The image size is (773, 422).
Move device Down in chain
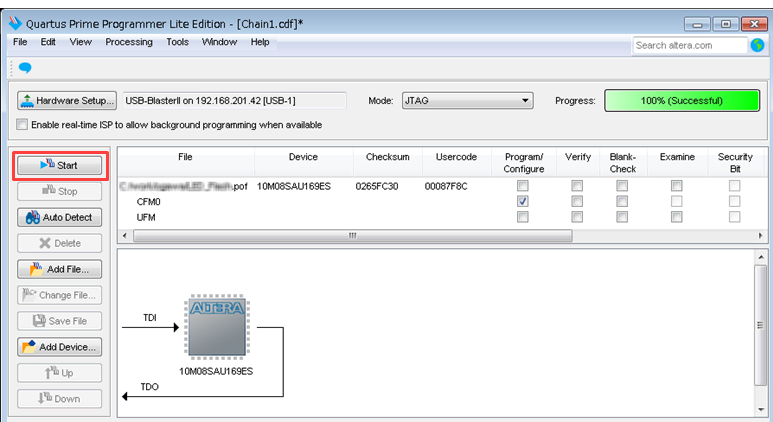click(x=60, y=399)
